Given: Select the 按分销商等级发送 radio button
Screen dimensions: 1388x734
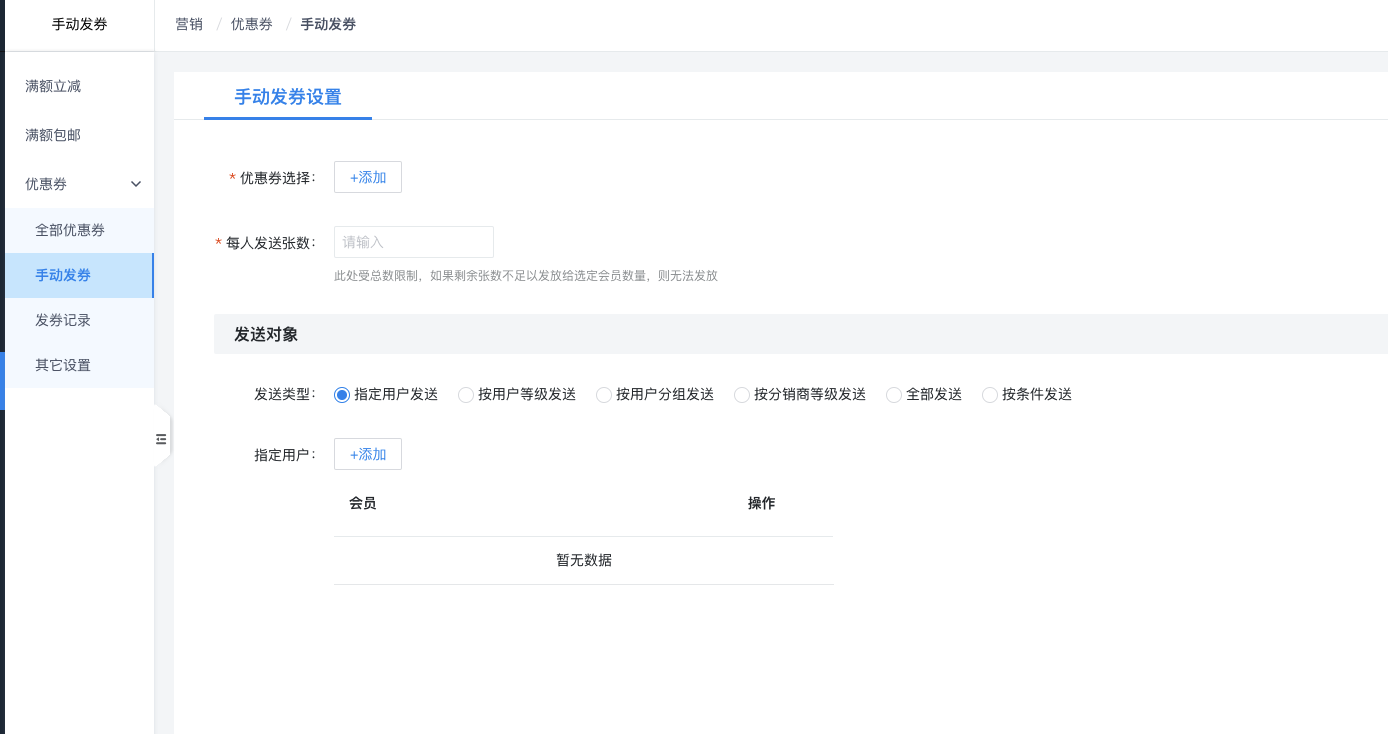Looking at the screenshot, I should tap(741, 395).
